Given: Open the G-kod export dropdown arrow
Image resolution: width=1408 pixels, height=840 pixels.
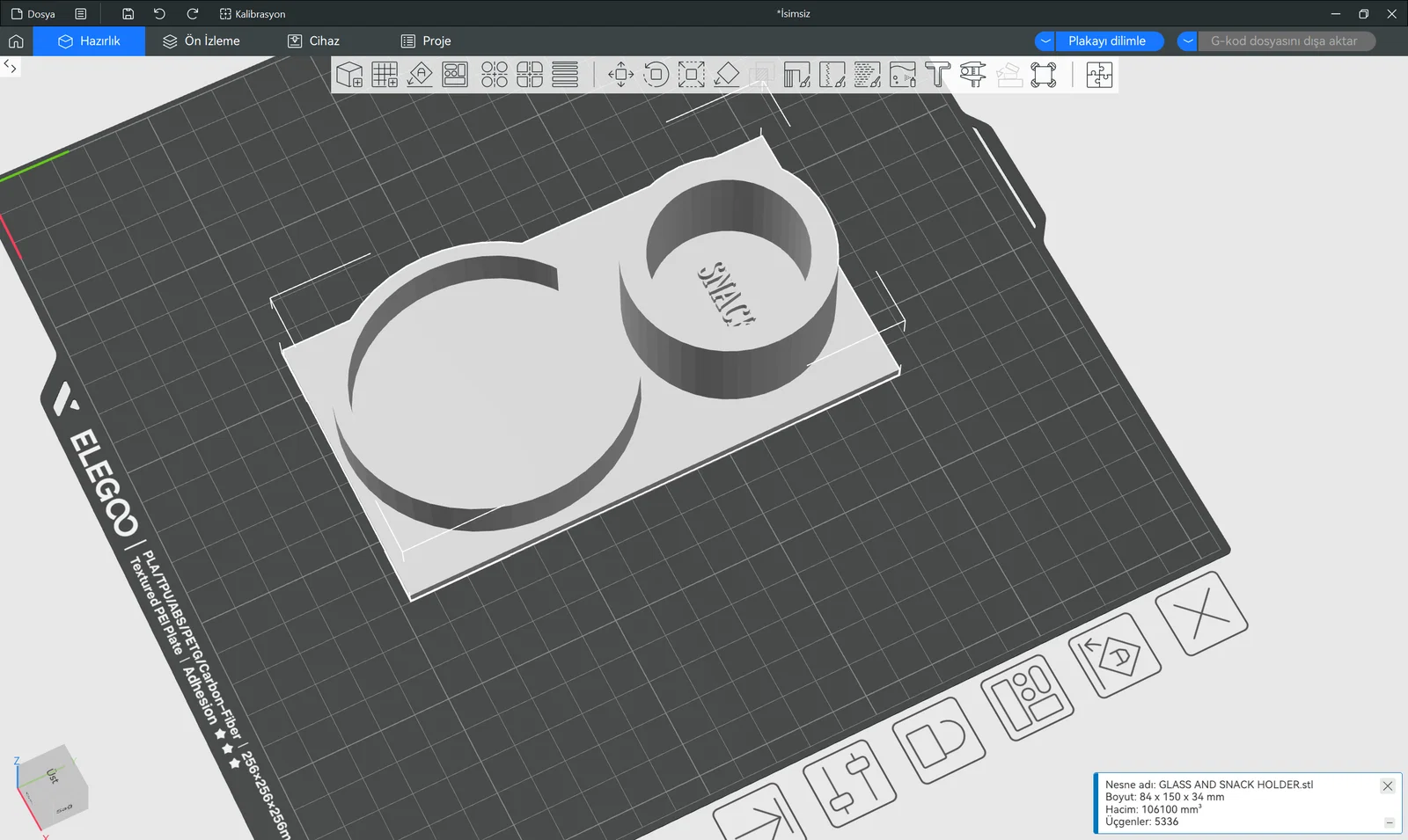Looking at the screenshot, I should tap(1188, 41).
